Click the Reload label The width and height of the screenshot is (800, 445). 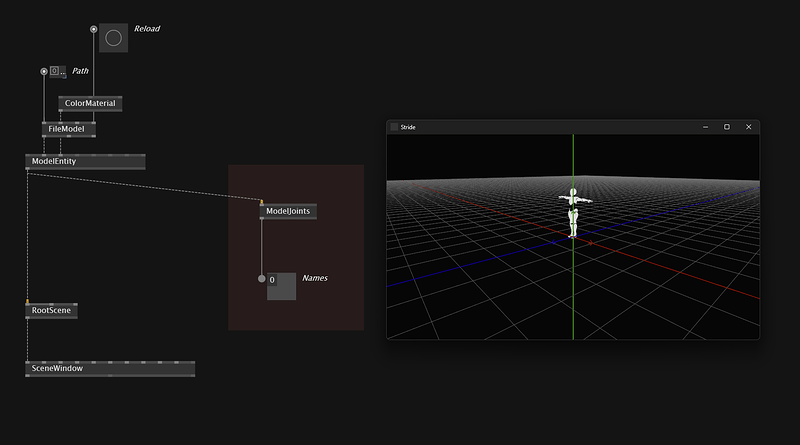[147, 29]
